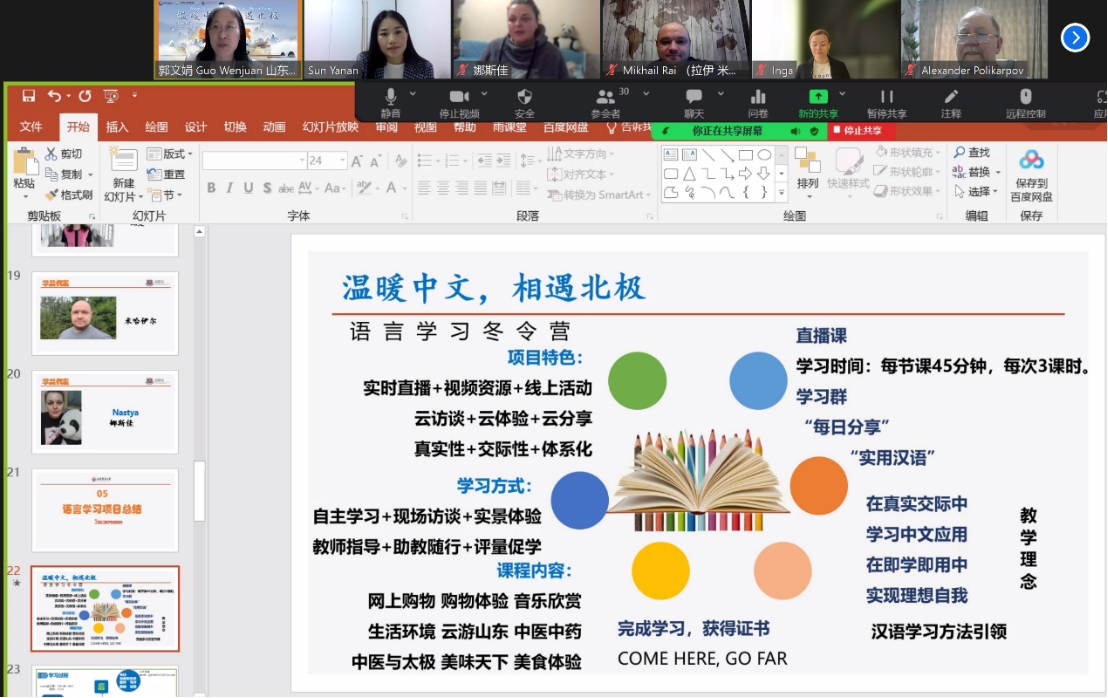The height and width of the screenshot is (698, 1108).
Task: Open the Arrange (排列) menu
Action: coord(807,172)
